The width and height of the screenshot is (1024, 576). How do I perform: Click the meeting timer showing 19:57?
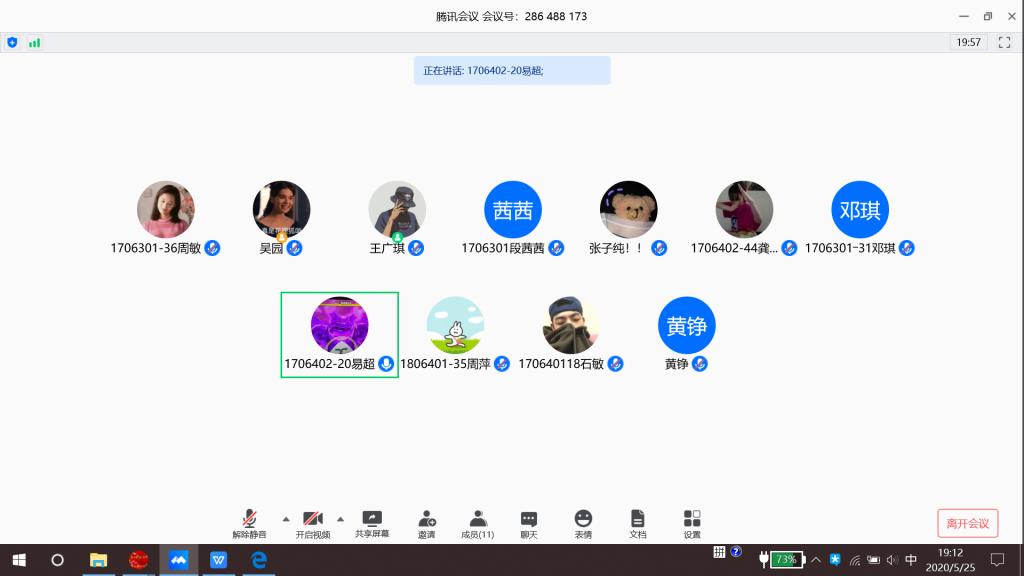[968, 42]
